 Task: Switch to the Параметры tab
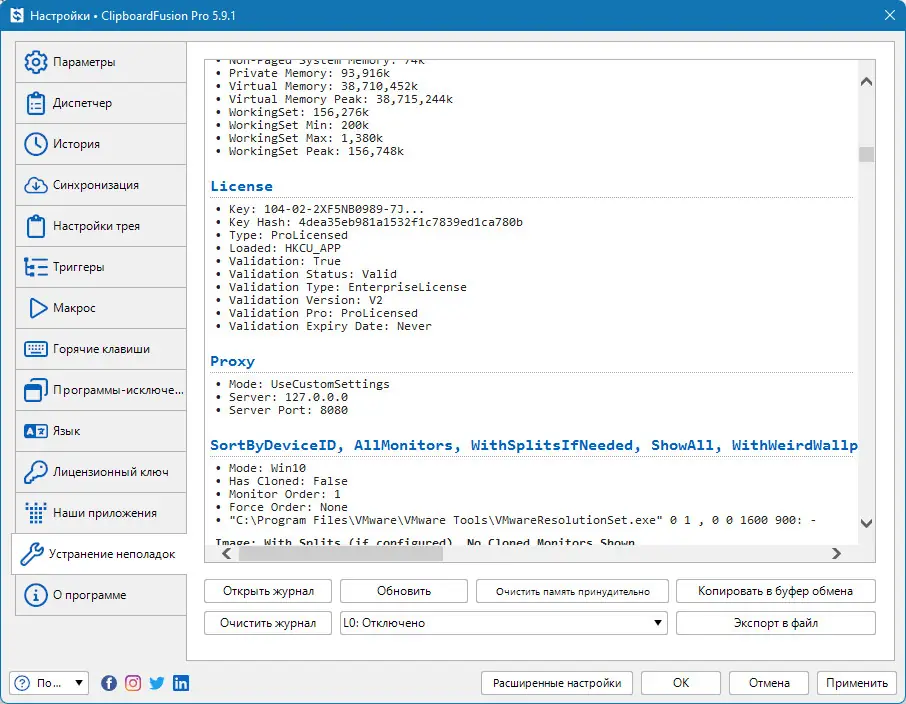[101, 62]
